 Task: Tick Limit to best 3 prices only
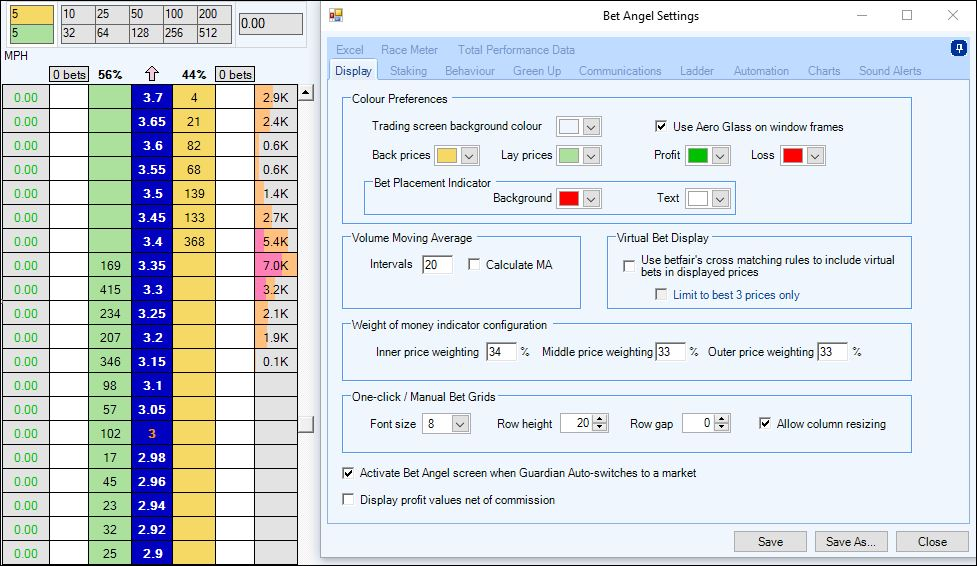pyautogui.click(x=660, y=294)
